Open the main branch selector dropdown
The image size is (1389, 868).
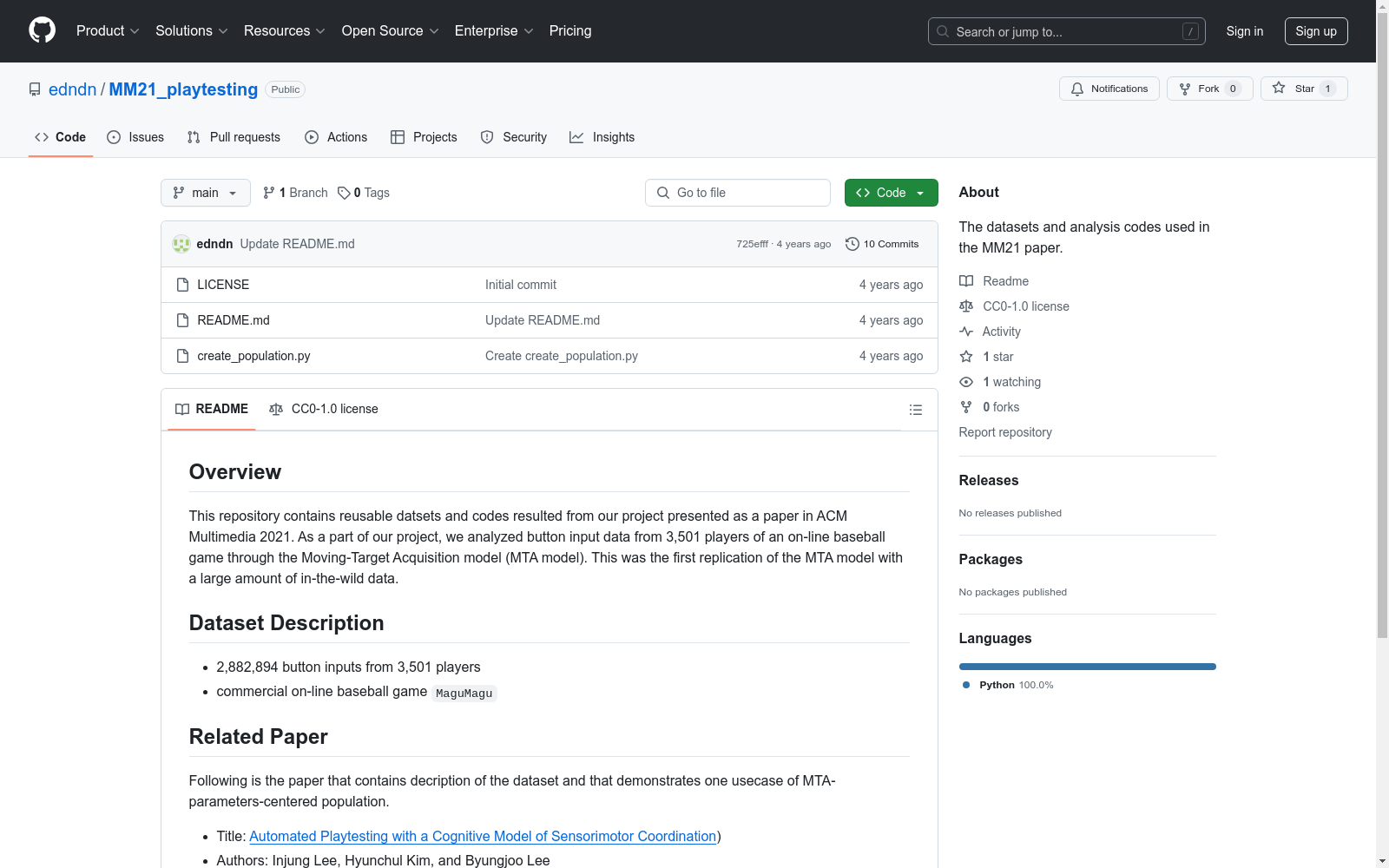tap(206, 193)
